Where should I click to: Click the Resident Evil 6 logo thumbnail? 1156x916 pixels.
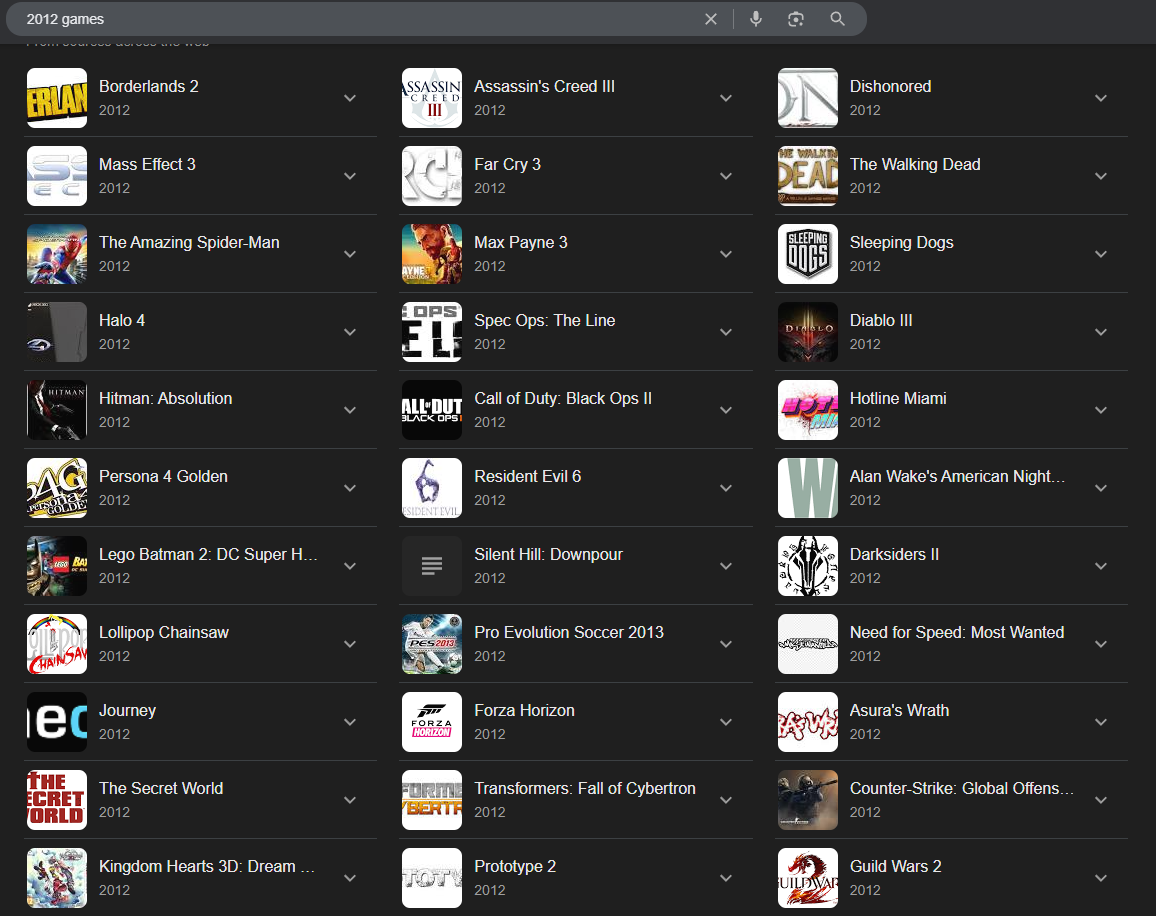[x=432, y=488]
